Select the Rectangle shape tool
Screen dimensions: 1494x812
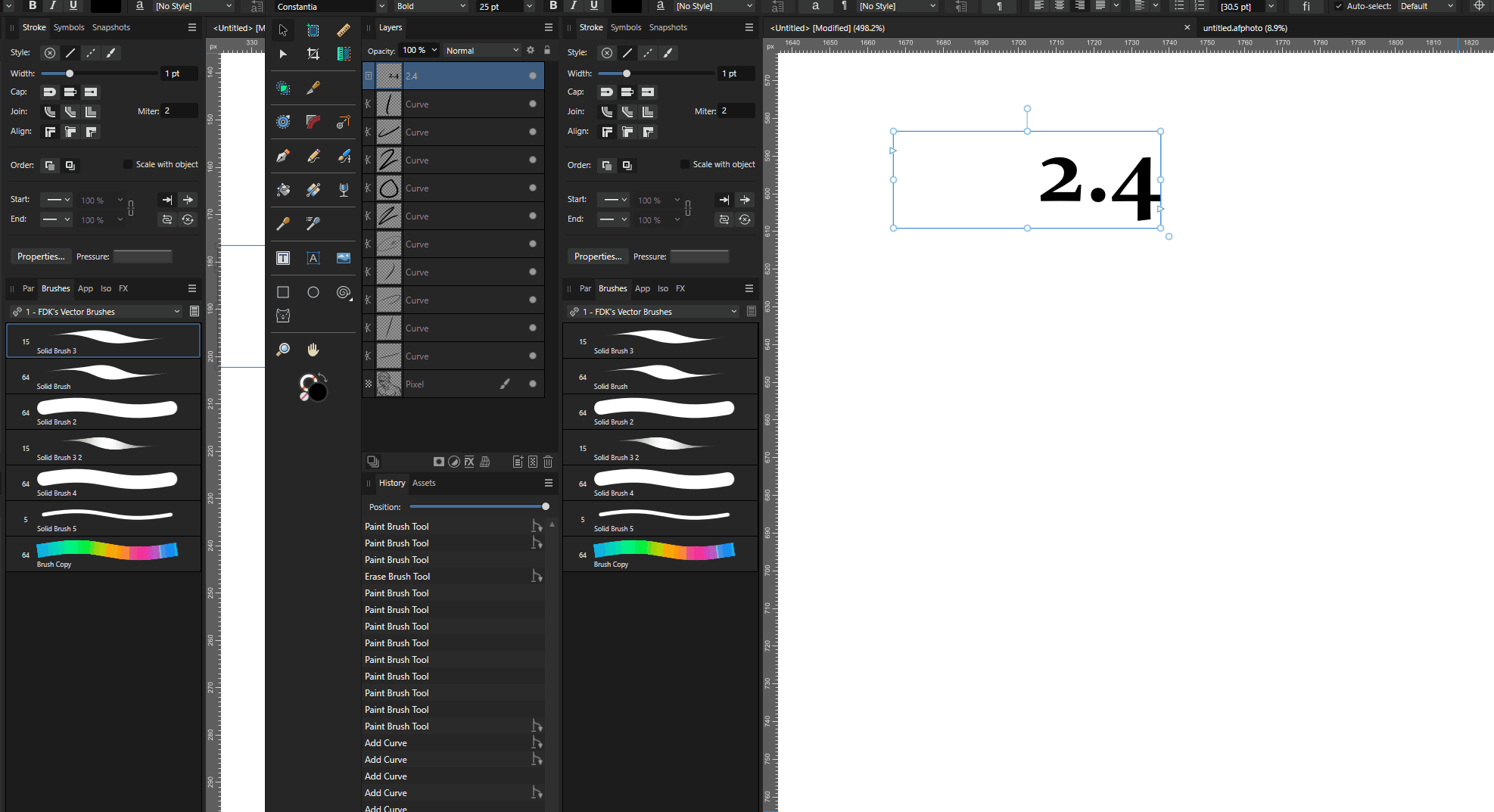283,292
